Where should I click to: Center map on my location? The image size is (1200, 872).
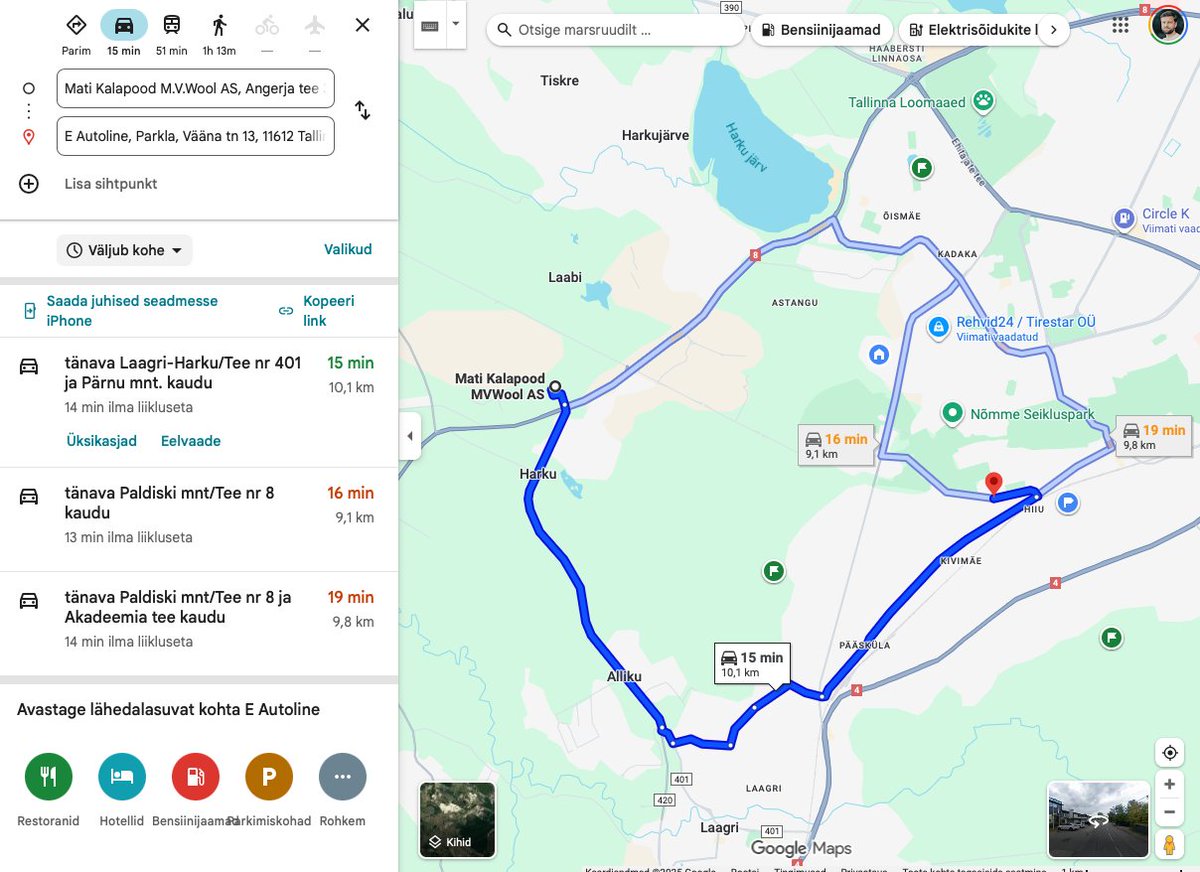point(1169,752)
